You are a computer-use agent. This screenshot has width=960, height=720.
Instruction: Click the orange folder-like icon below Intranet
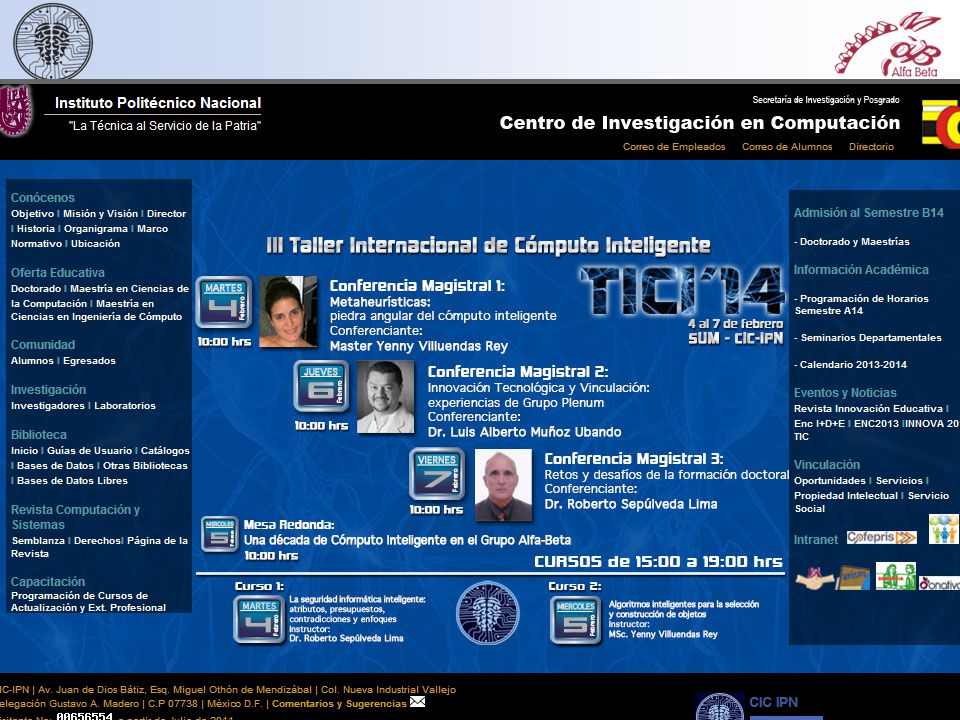853,578
